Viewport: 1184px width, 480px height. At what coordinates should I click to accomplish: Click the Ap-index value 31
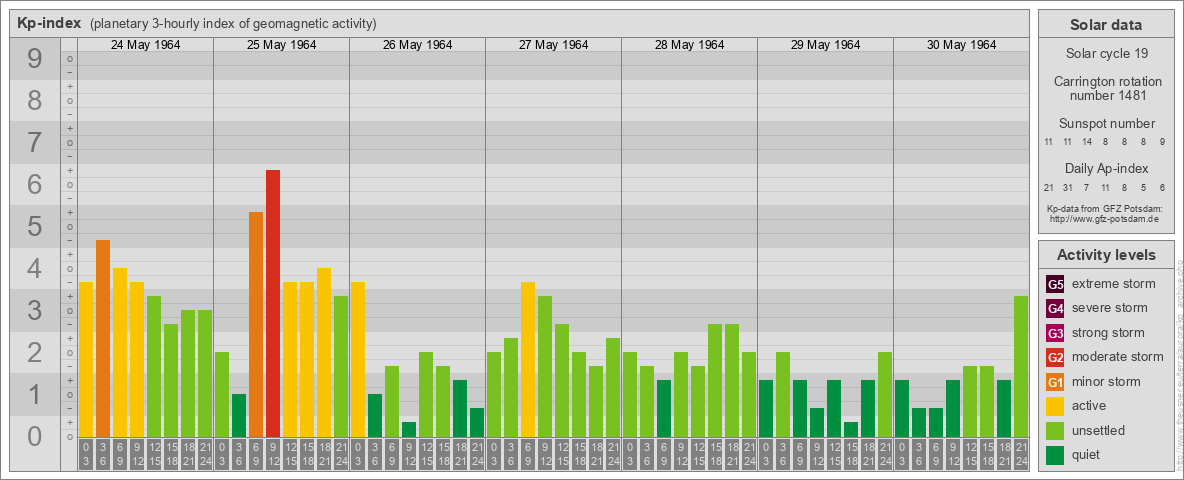pos(1068,187)
